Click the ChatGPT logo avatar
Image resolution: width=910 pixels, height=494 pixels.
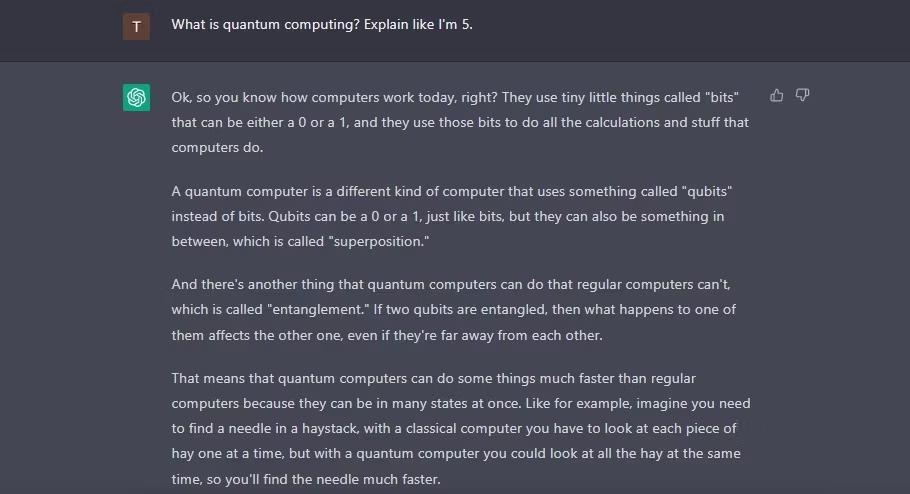click(x=136, y=97)
